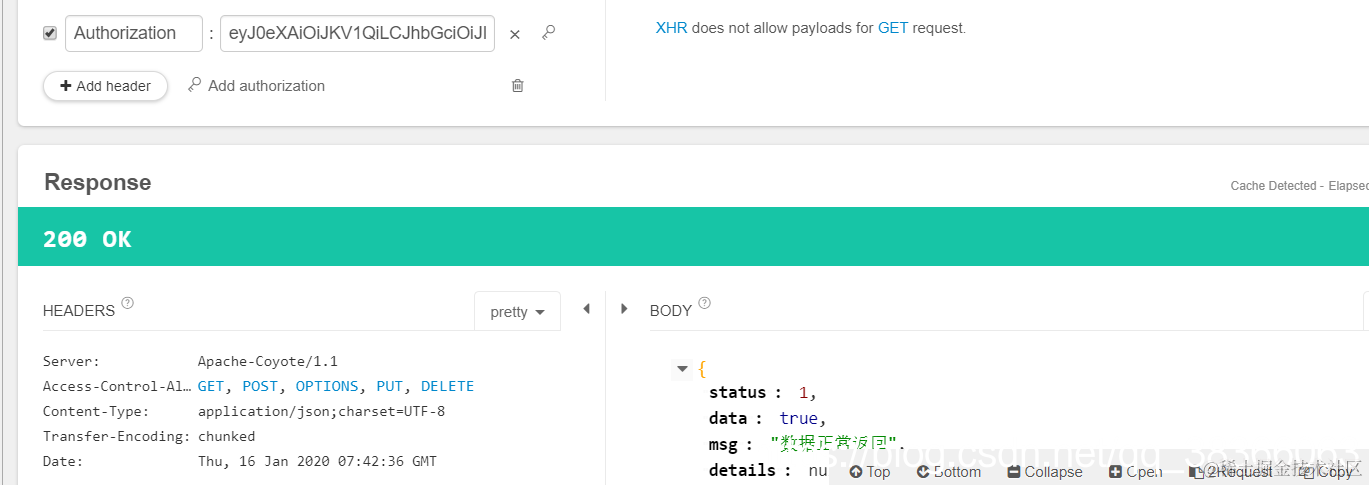The width and height of the screenshot is (1369, 485).
Task: Click the Server header label
Action: pyautogui.click(x=71, y=361)
